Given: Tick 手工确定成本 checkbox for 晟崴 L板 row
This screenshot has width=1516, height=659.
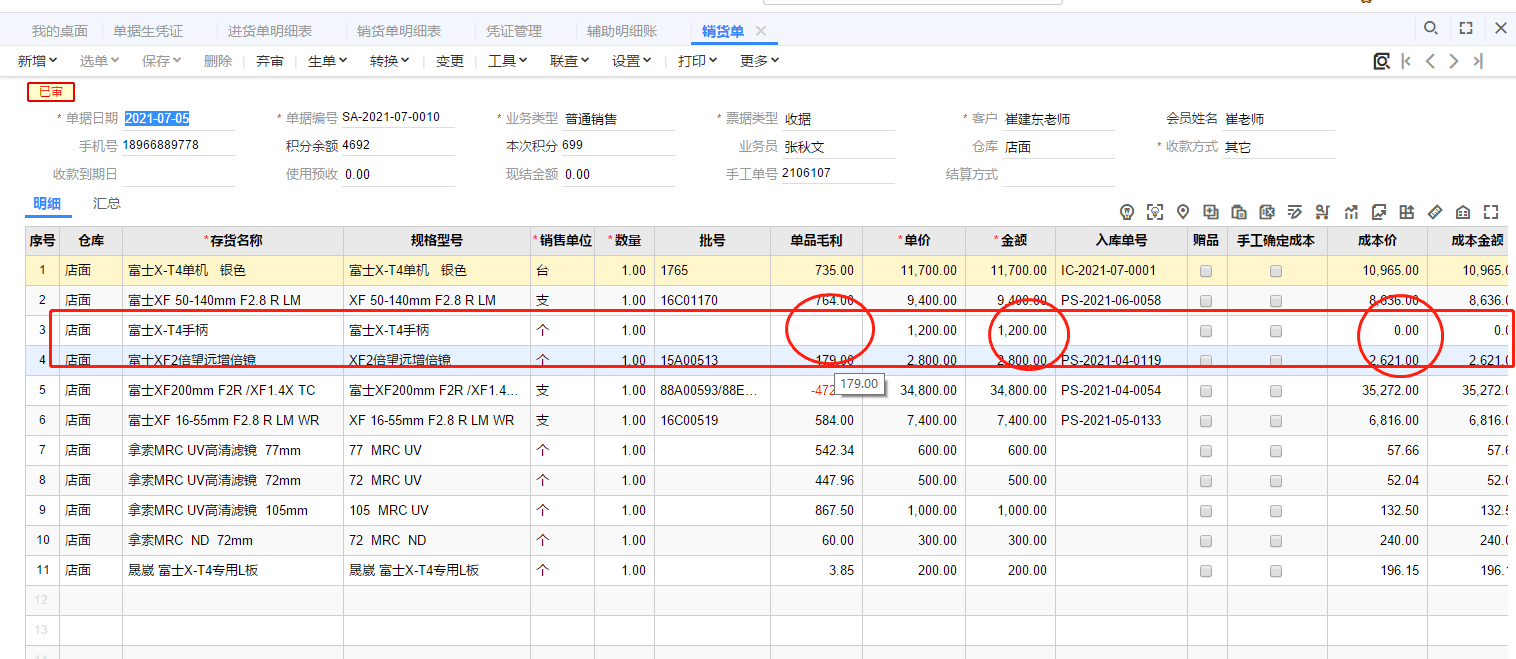Looking at the screenshot, I should [1276, 571].
